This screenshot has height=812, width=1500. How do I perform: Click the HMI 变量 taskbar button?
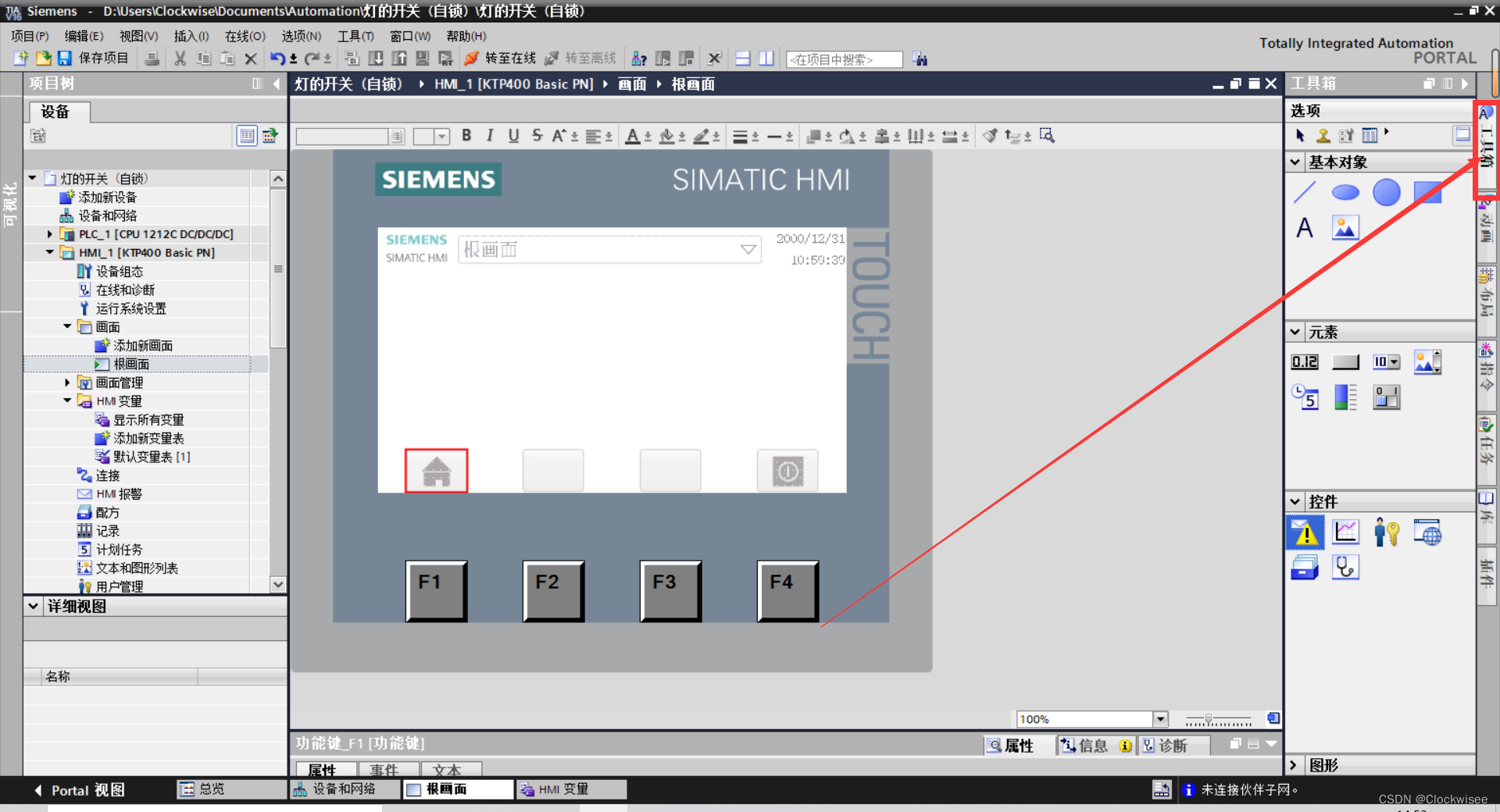[571, 789]
